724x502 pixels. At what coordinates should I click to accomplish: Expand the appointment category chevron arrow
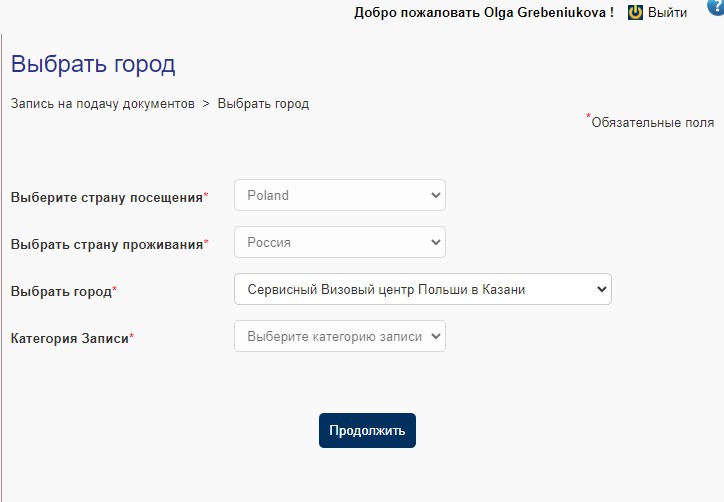coord(435,337)
